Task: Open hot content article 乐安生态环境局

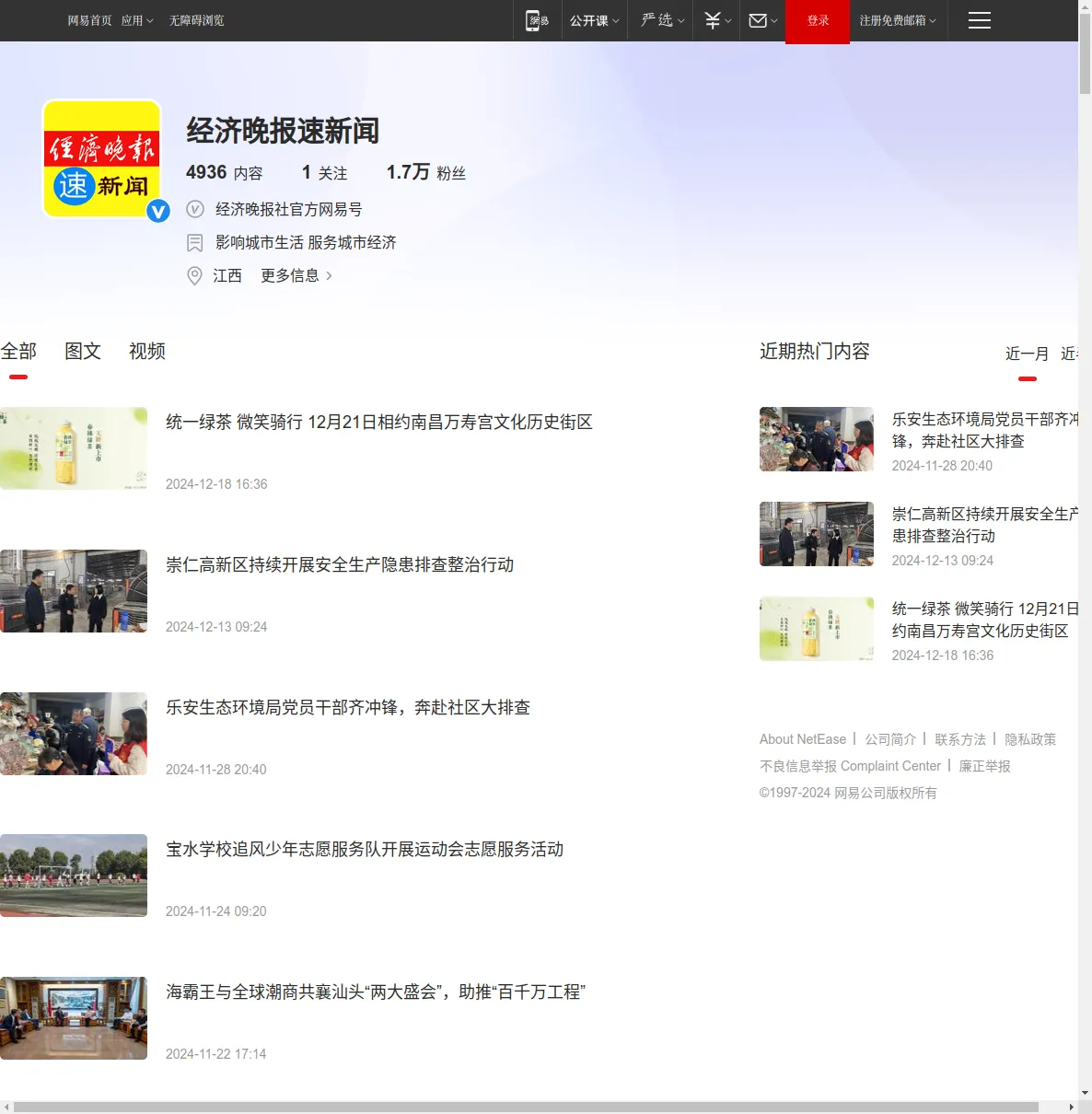Action: pyautogui.click(x=985, y=430)
